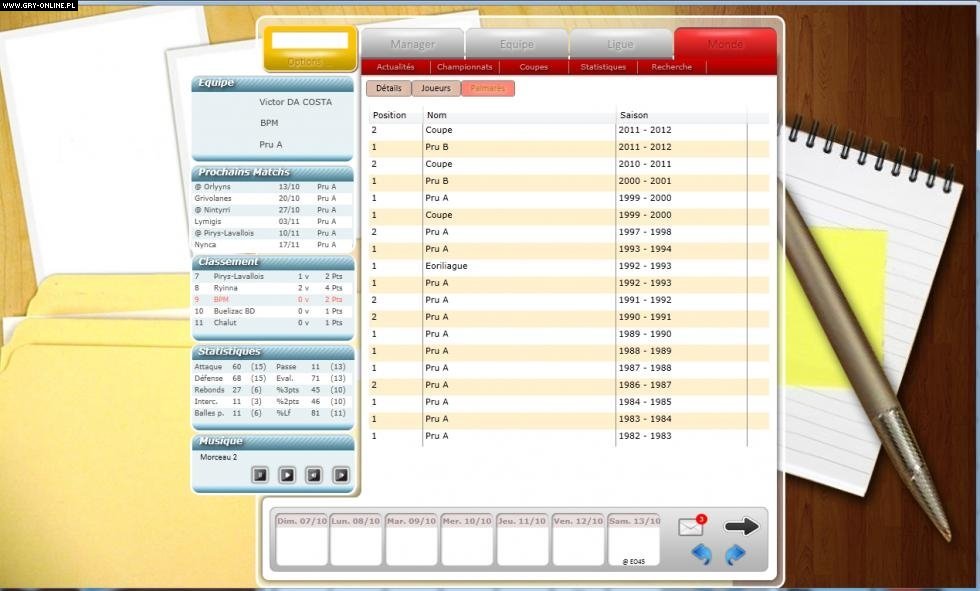Select BPM in the Classement standings

coord(221,297)
